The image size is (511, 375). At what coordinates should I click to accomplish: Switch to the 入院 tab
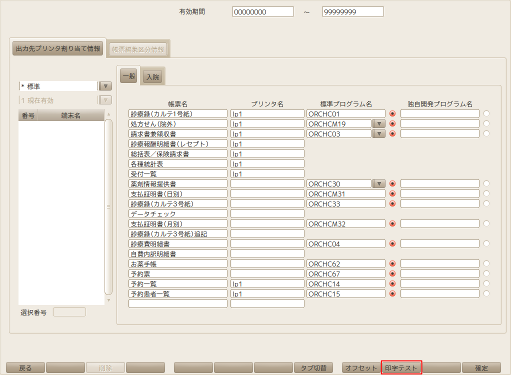(x=153, y=77)
